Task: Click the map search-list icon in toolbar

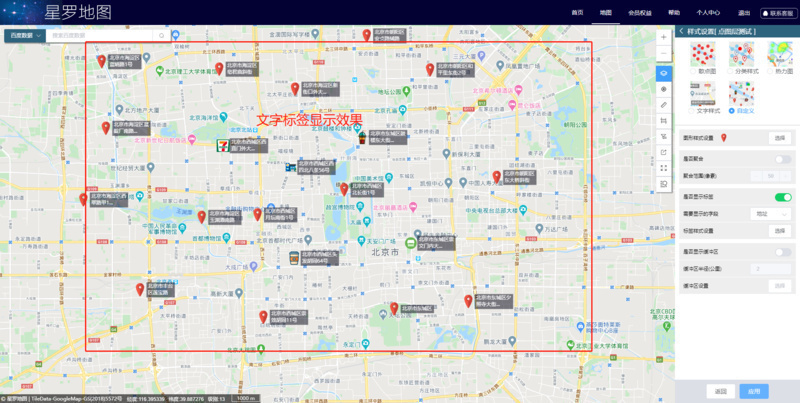Action: click(x=664, y=184)
